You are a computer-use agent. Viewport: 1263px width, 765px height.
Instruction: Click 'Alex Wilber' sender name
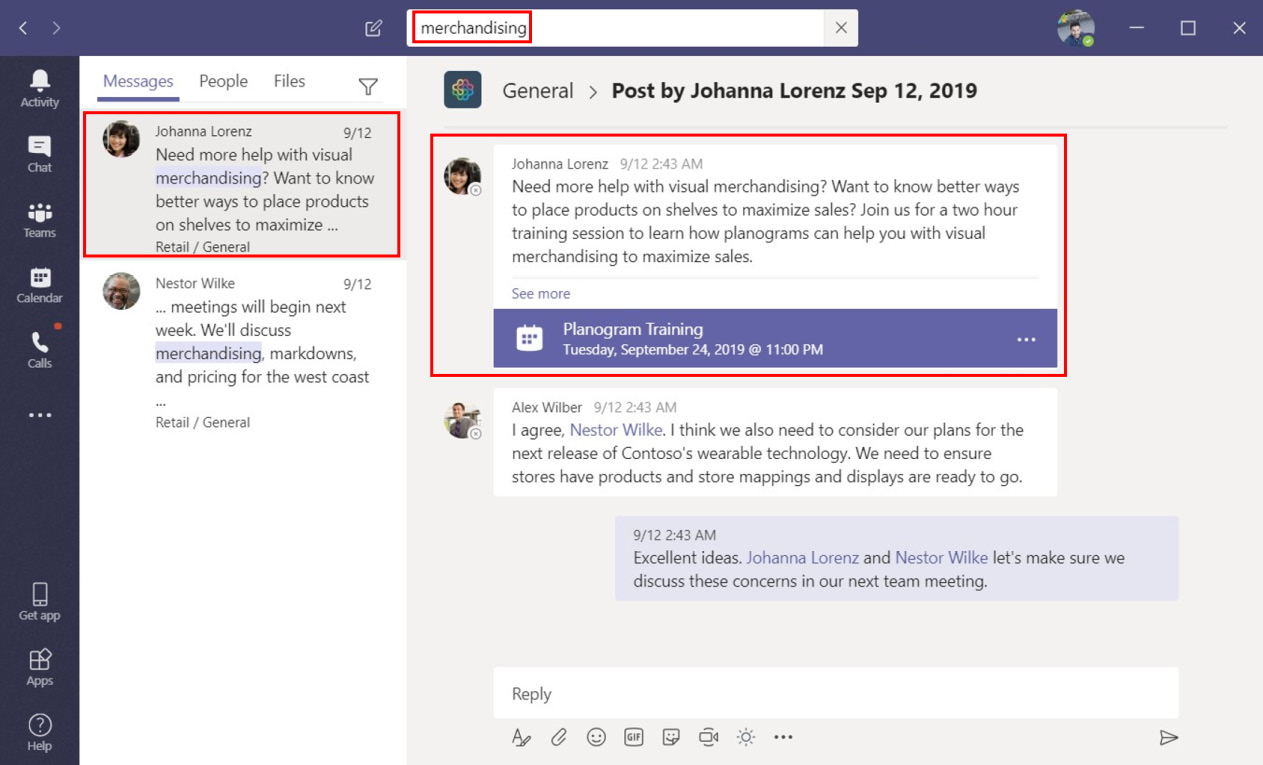tap(547, 408)
